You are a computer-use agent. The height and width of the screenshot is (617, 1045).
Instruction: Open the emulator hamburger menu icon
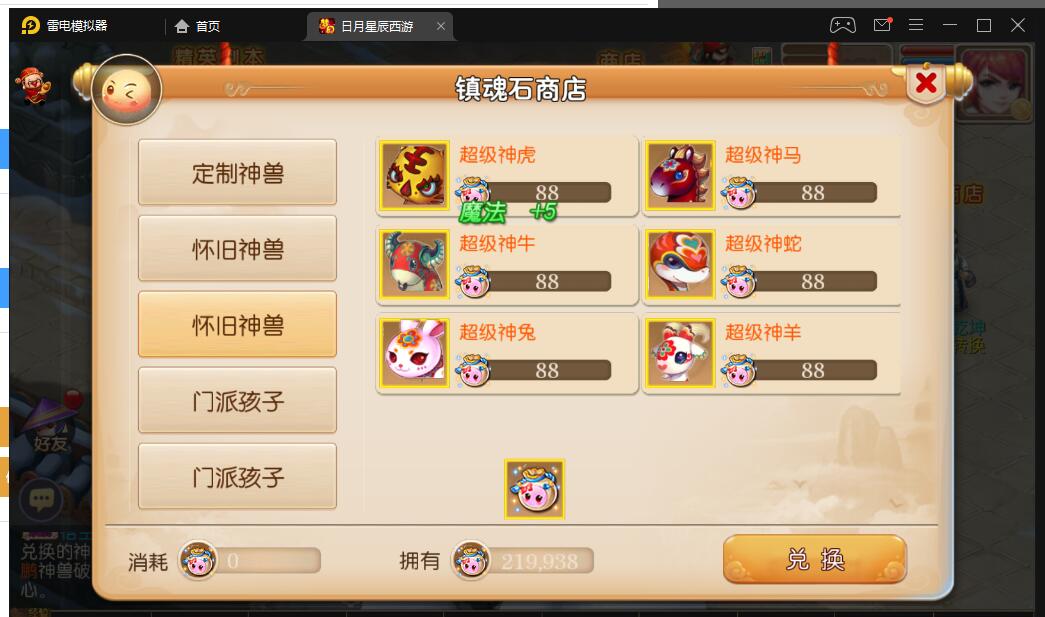(x=916, y=25)
